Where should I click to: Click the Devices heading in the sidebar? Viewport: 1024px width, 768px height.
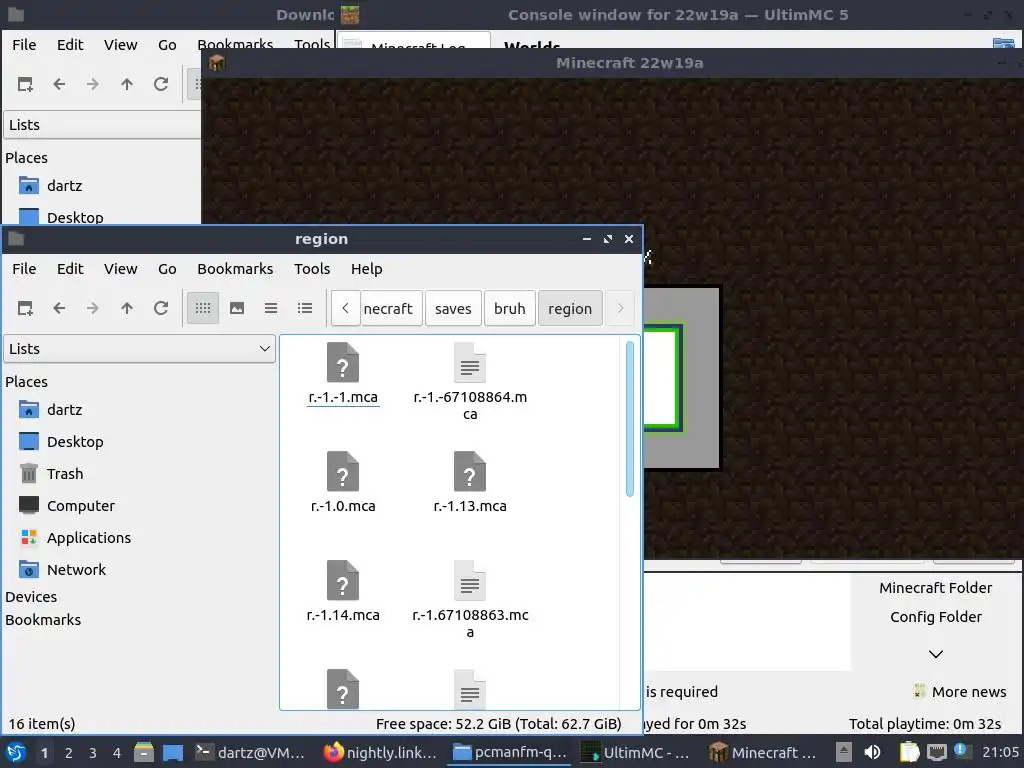[x=31, y=597]
